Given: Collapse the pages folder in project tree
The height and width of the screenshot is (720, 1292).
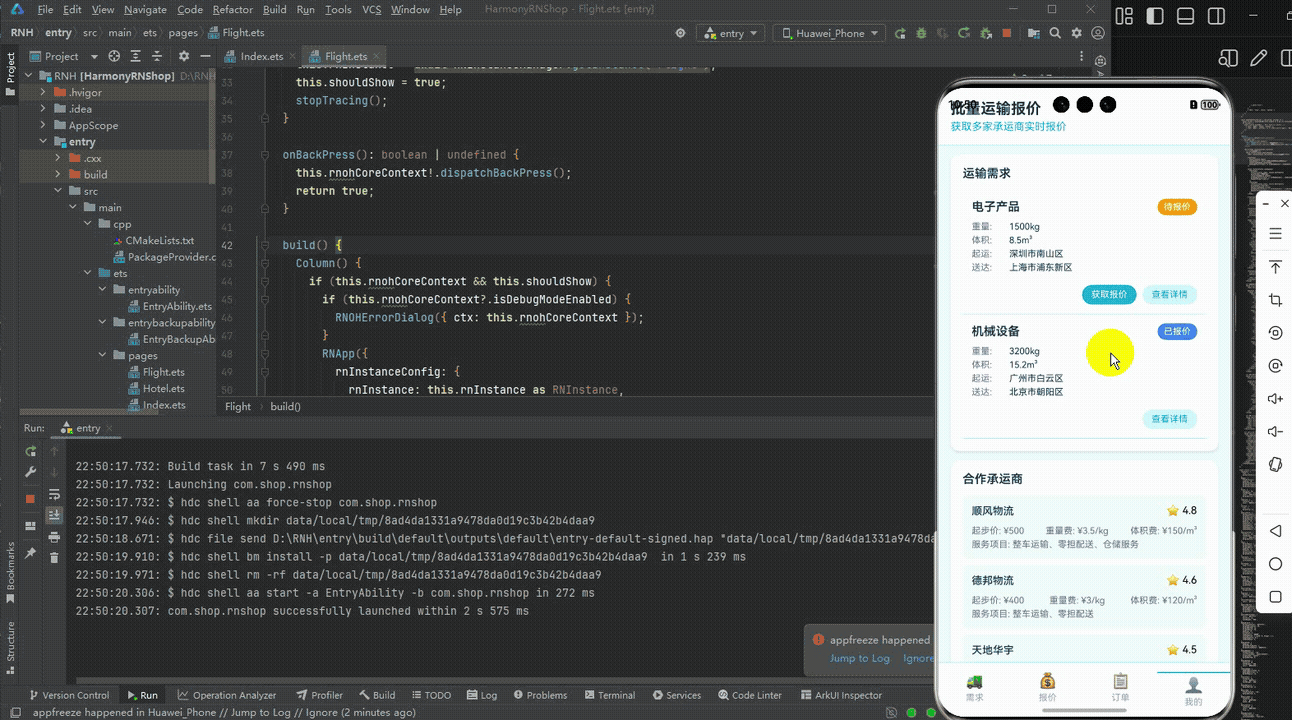Looking at the screenshot, I should coord(103,355).
